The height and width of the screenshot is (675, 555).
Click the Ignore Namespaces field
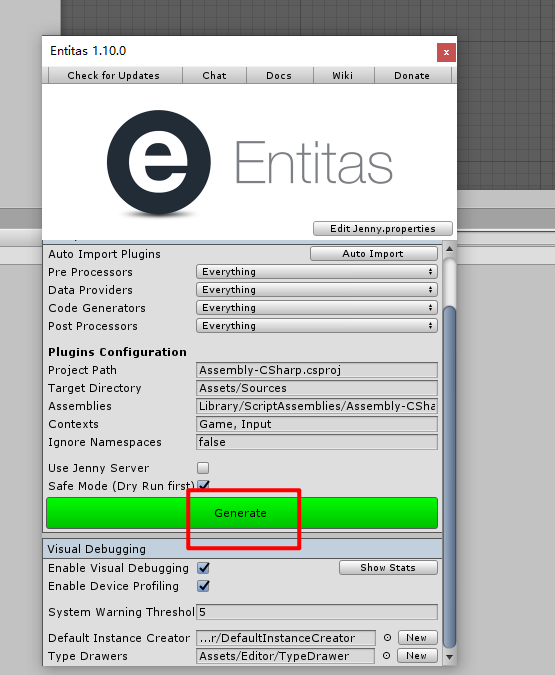tap(317, 442)
